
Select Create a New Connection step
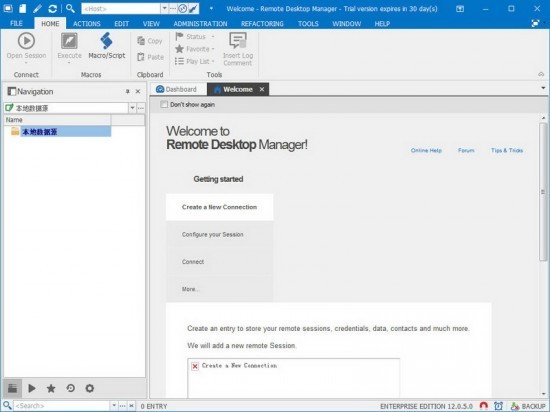[x=220, y=207]
